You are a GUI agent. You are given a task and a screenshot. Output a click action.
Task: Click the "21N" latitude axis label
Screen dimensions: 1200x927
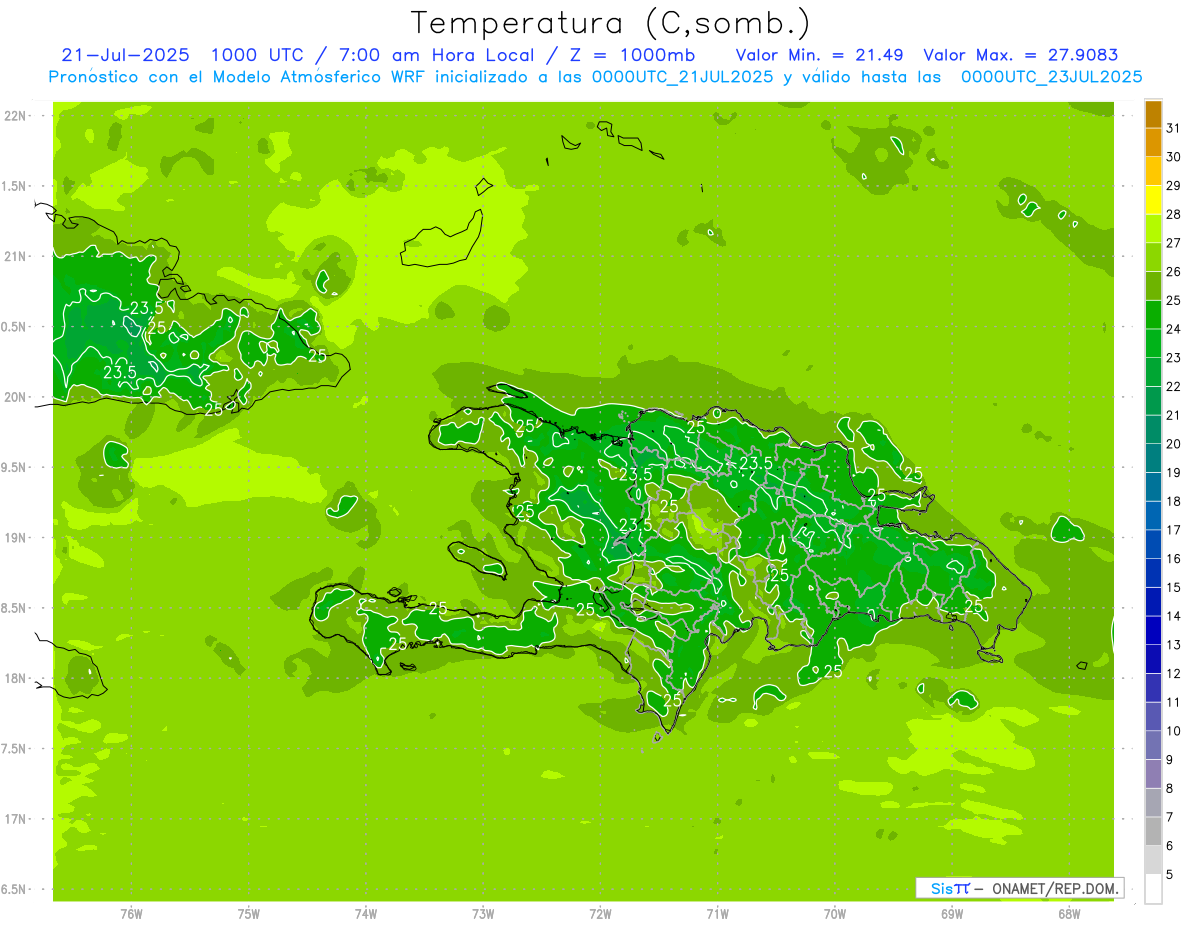click(x=15, y=257)
